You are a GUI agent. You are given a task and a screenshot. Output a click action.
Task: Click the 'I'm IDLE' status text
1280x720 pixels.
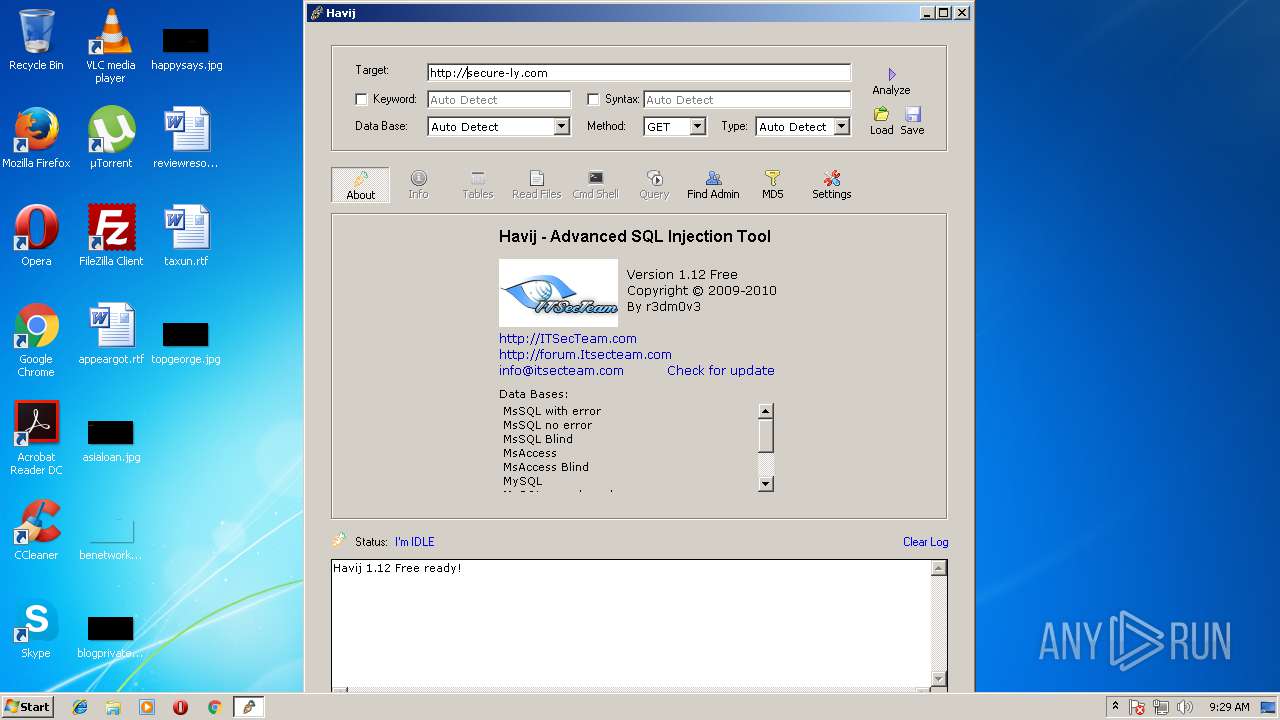[x=414, y=542]
